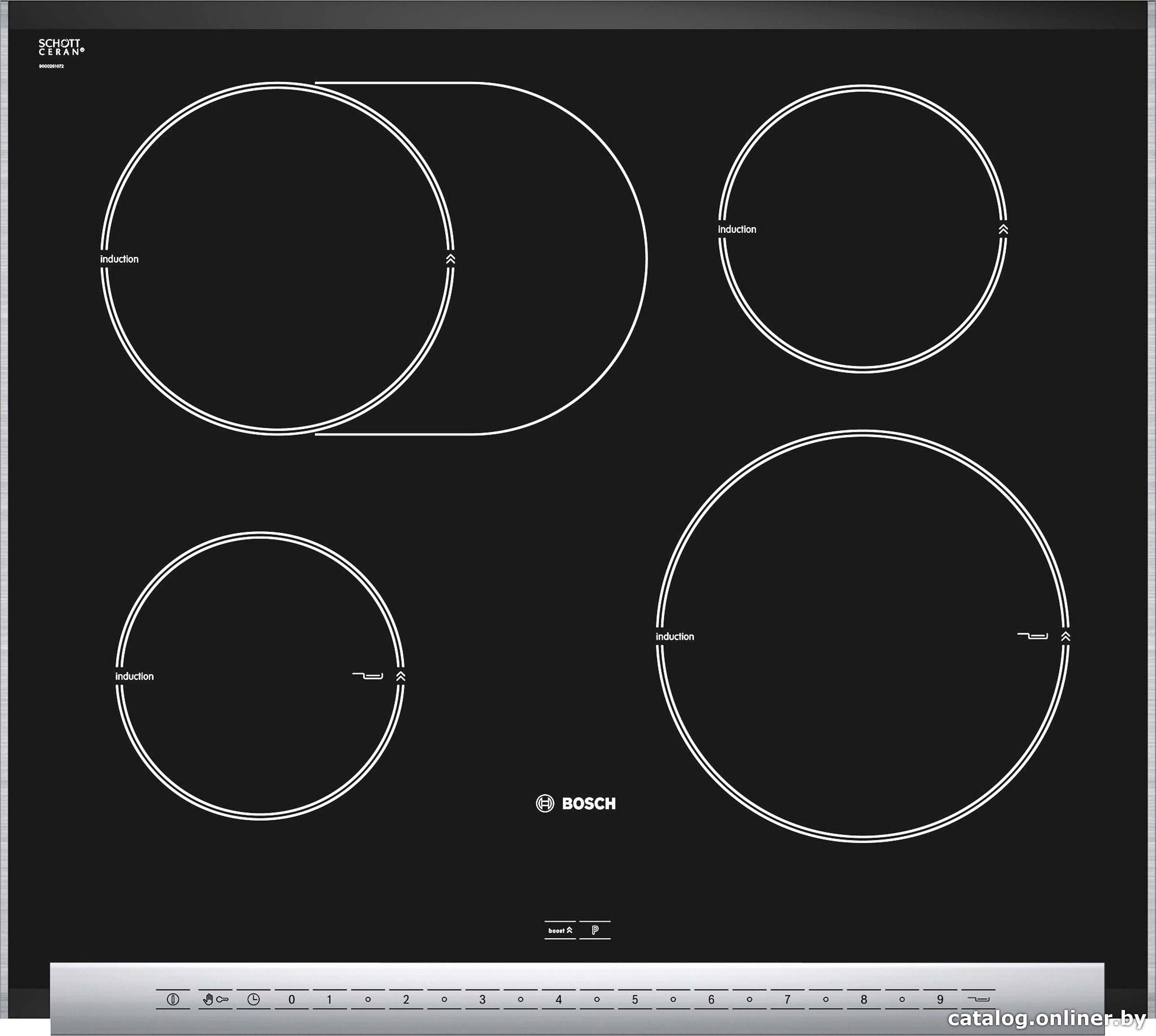Tap the dot between 6 and 7
The height and width of the screenshot is (1036, 1156).
(x=750, y=999)
